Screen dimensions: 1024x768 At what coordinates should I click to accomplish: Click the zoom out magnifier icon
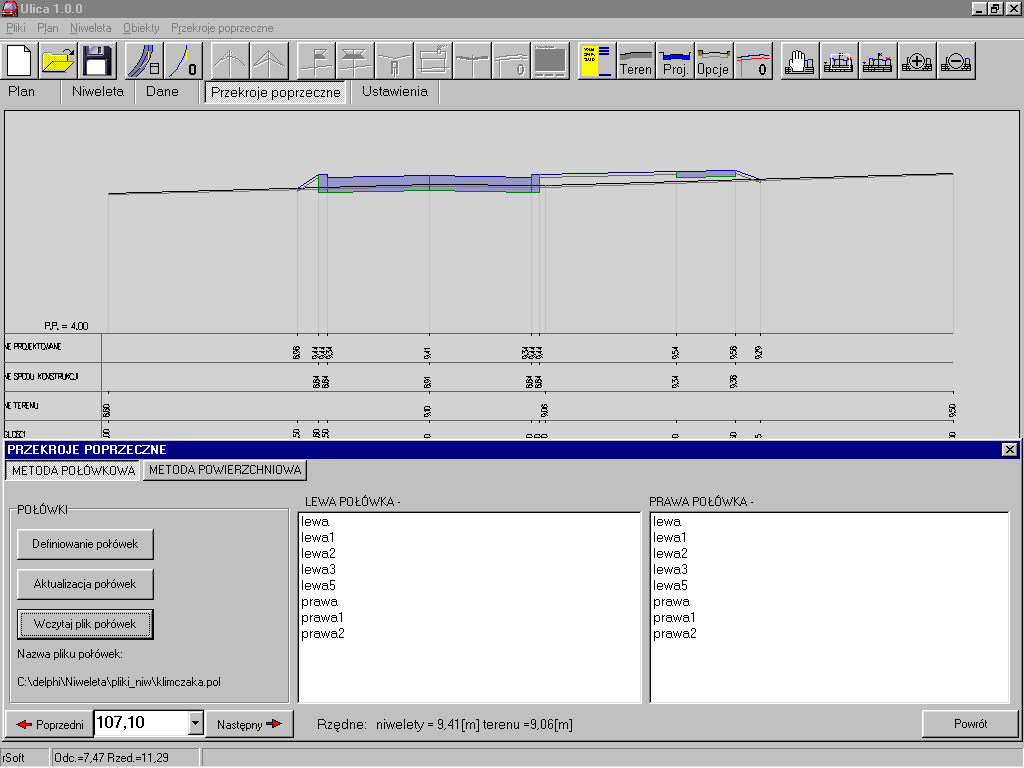pos(956,61)
